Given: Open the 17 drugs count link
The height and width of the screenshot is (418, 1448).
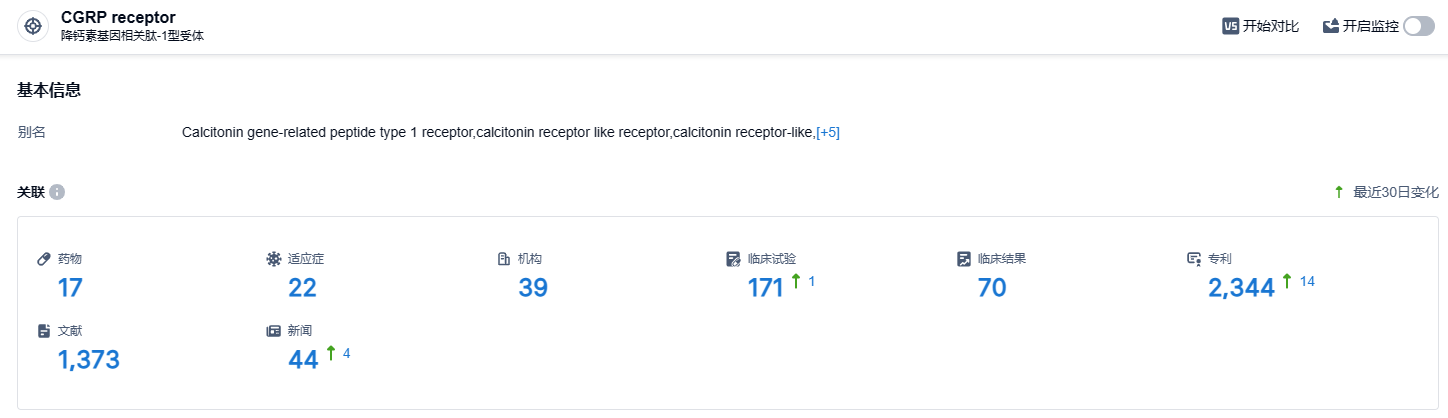Looking at the screenshot, I should [x=70, y=288].
